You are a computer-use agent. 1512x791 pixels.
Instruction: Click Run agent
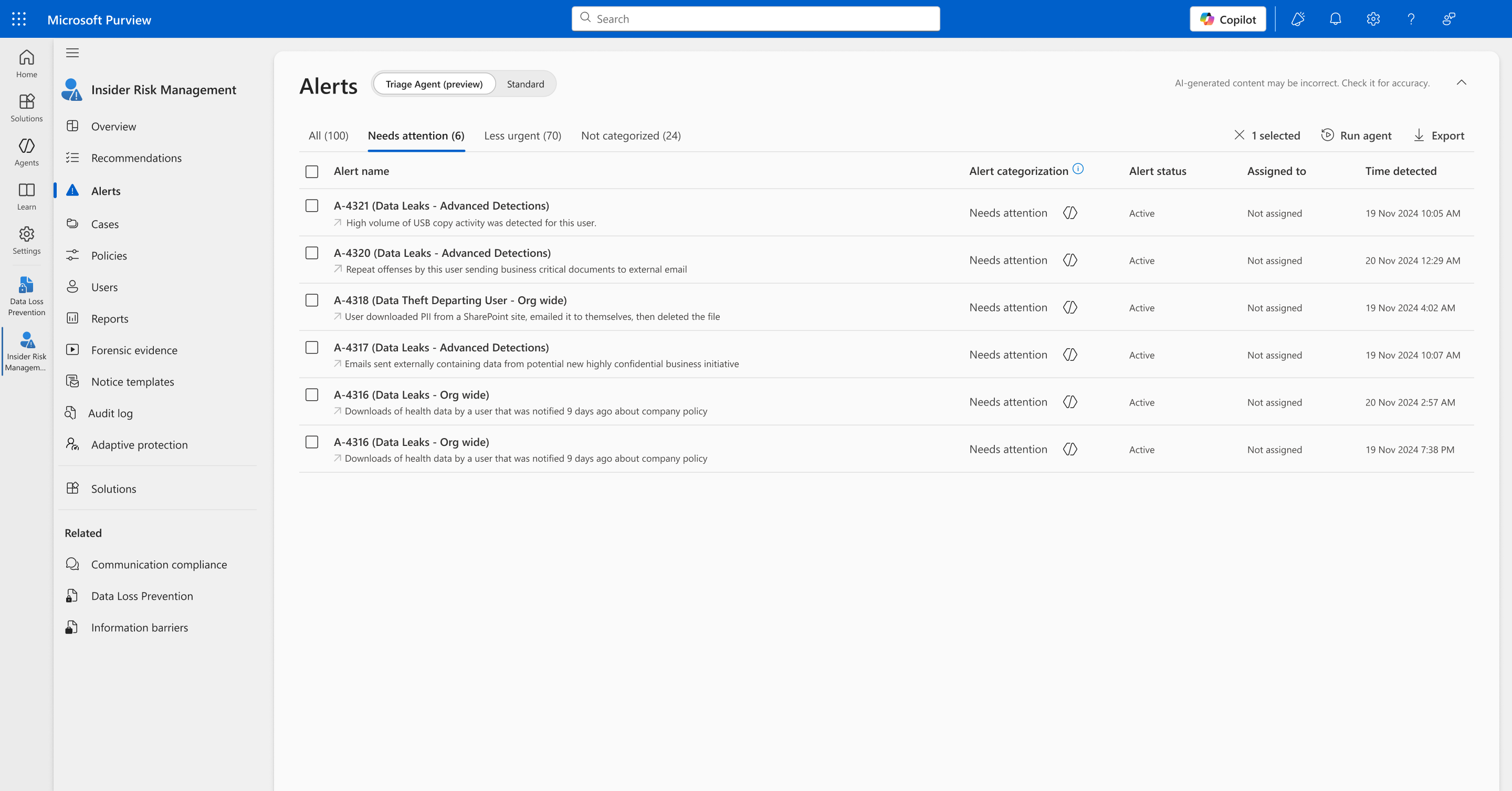[x=1356, y=136]
